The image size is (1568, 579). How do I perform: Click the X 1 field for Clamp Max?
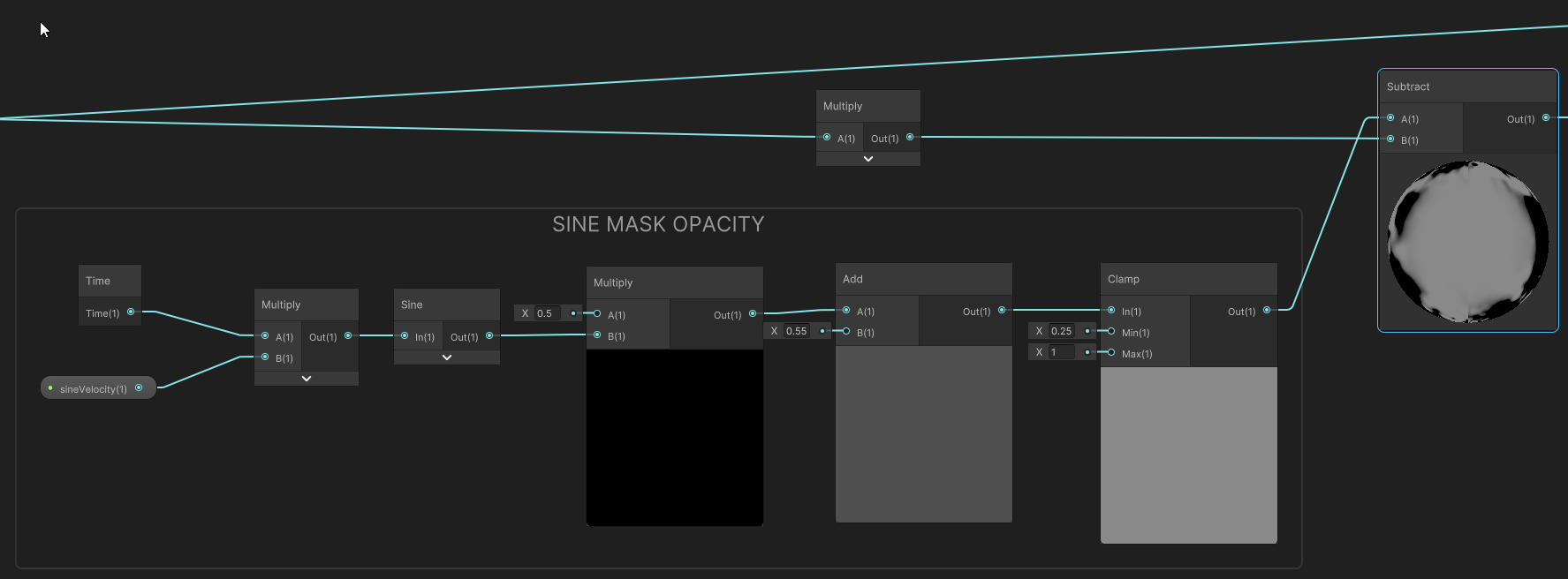pyautogui.click(x=1062, y=352)
